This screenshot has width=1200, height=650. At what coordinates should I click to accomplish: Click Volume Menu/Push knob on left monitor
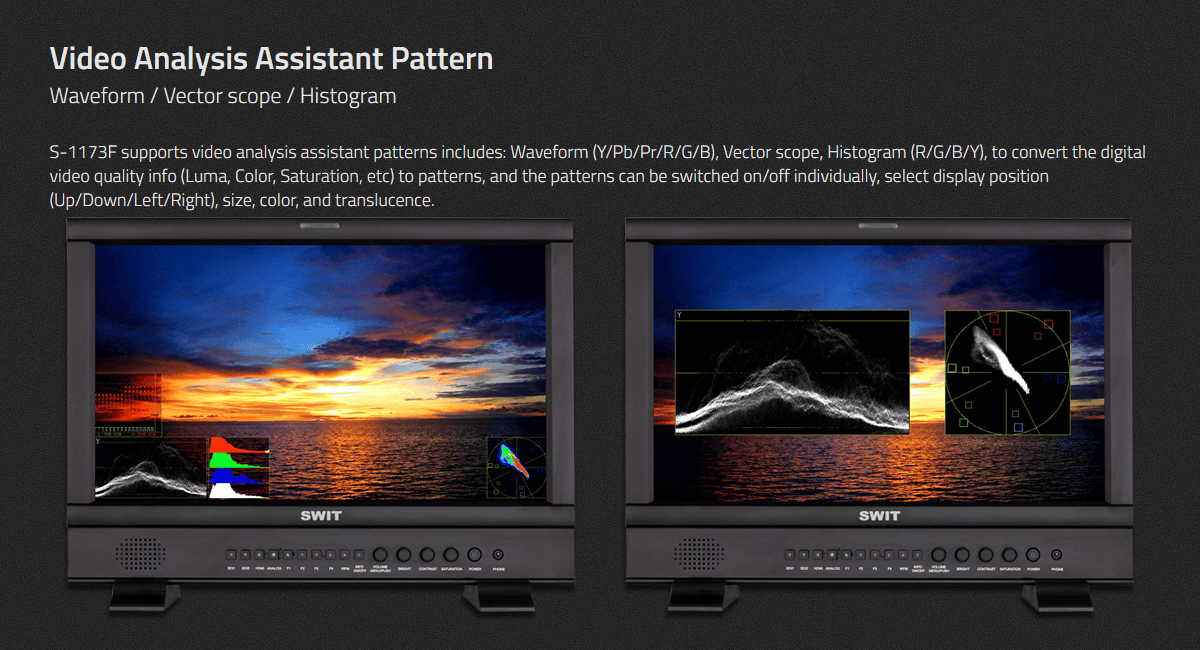pos(380,555)
